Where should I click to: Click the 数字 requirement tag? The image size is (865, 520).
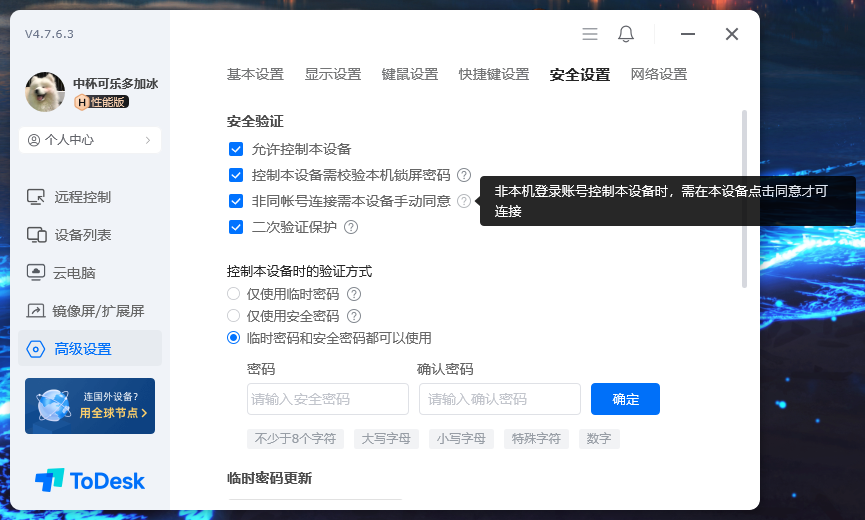pyautogui.click(x=599, y=439)
